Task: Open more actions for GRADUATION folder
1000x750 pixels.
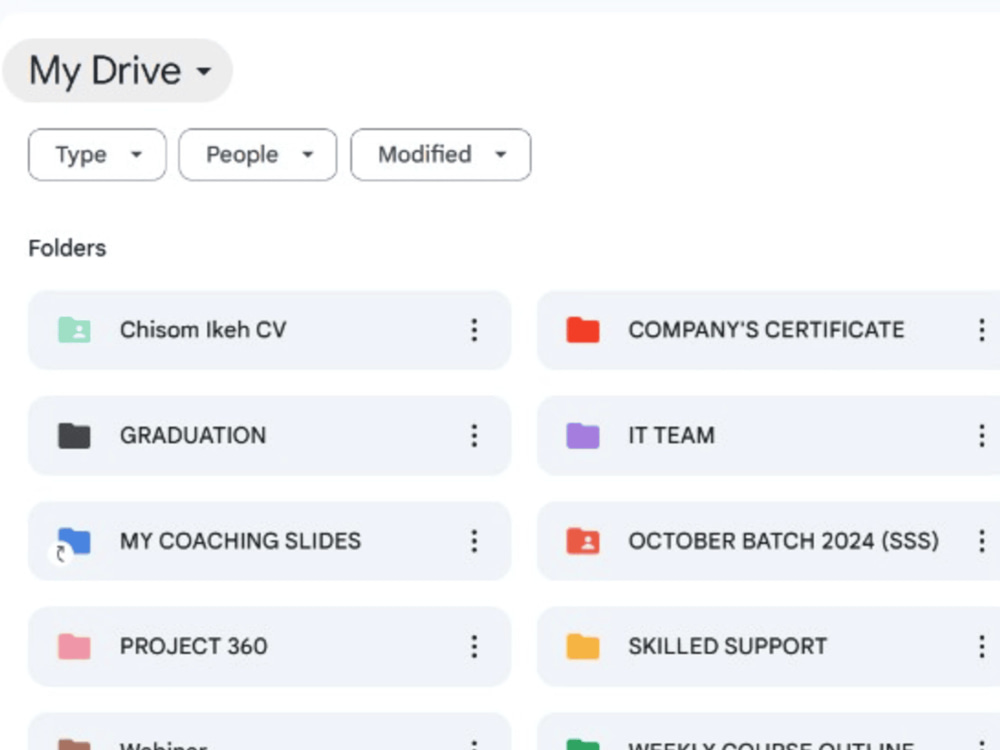Action: coord(474,436)
